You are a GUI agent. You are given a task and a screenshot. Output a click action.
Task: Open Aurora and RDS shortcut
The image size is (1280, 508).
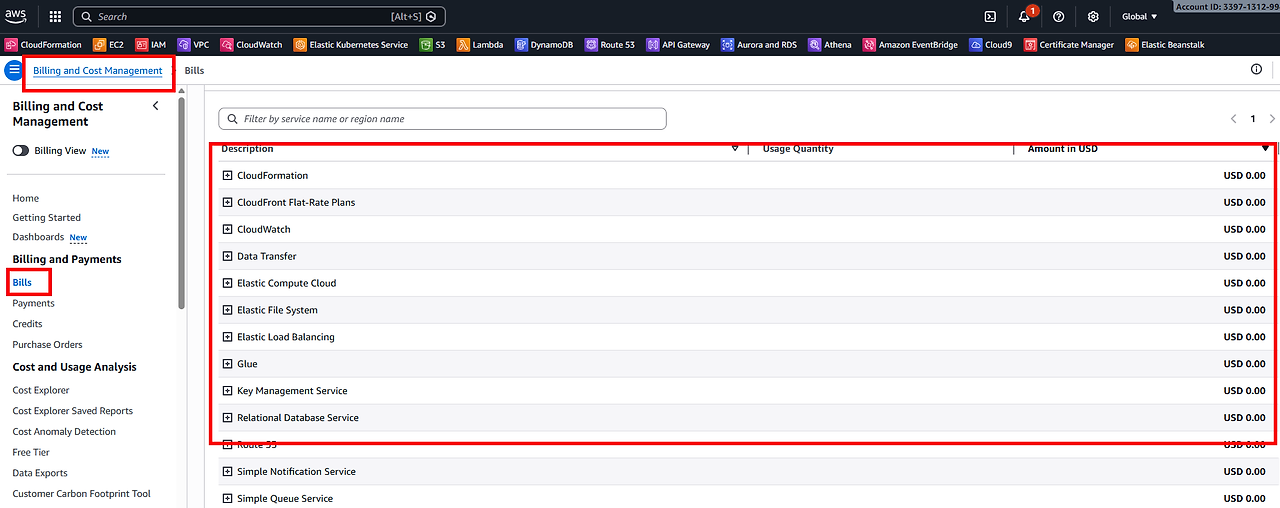[759, 45]
